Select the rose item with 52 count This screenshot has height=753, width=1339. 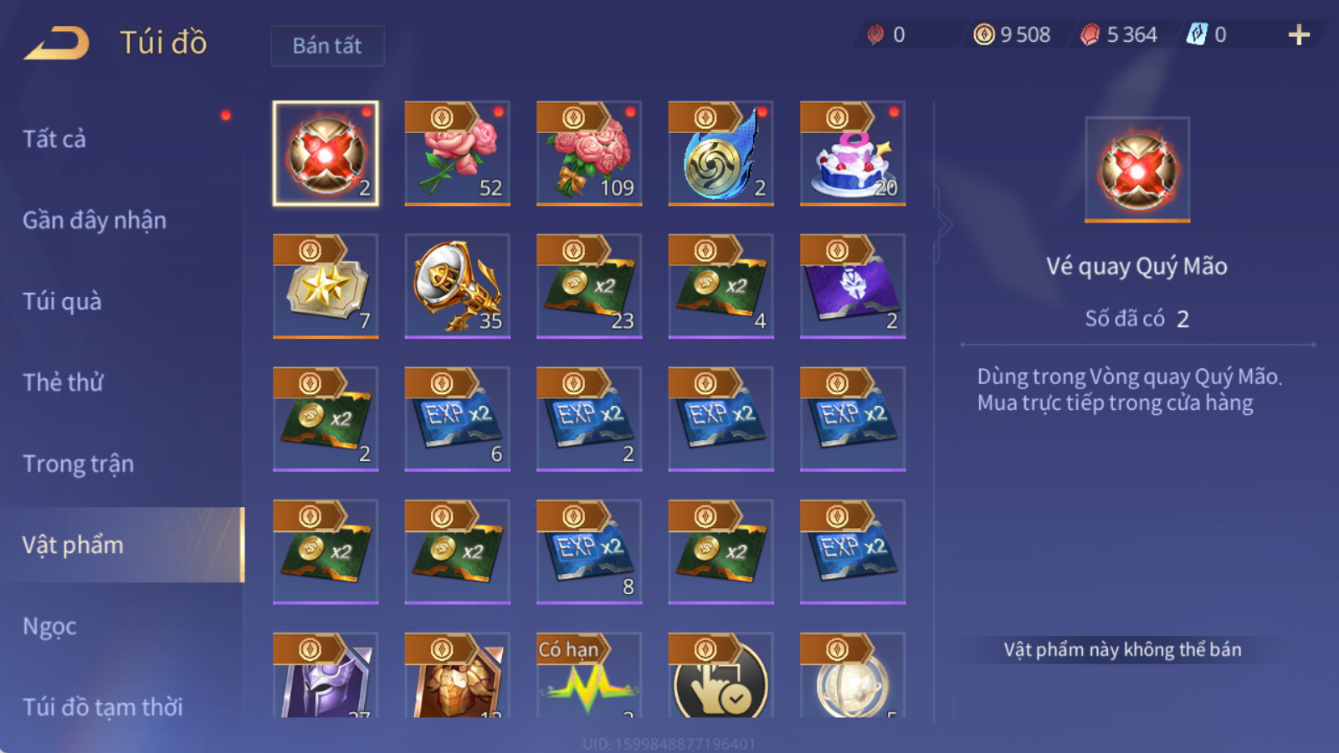(457, 154)
